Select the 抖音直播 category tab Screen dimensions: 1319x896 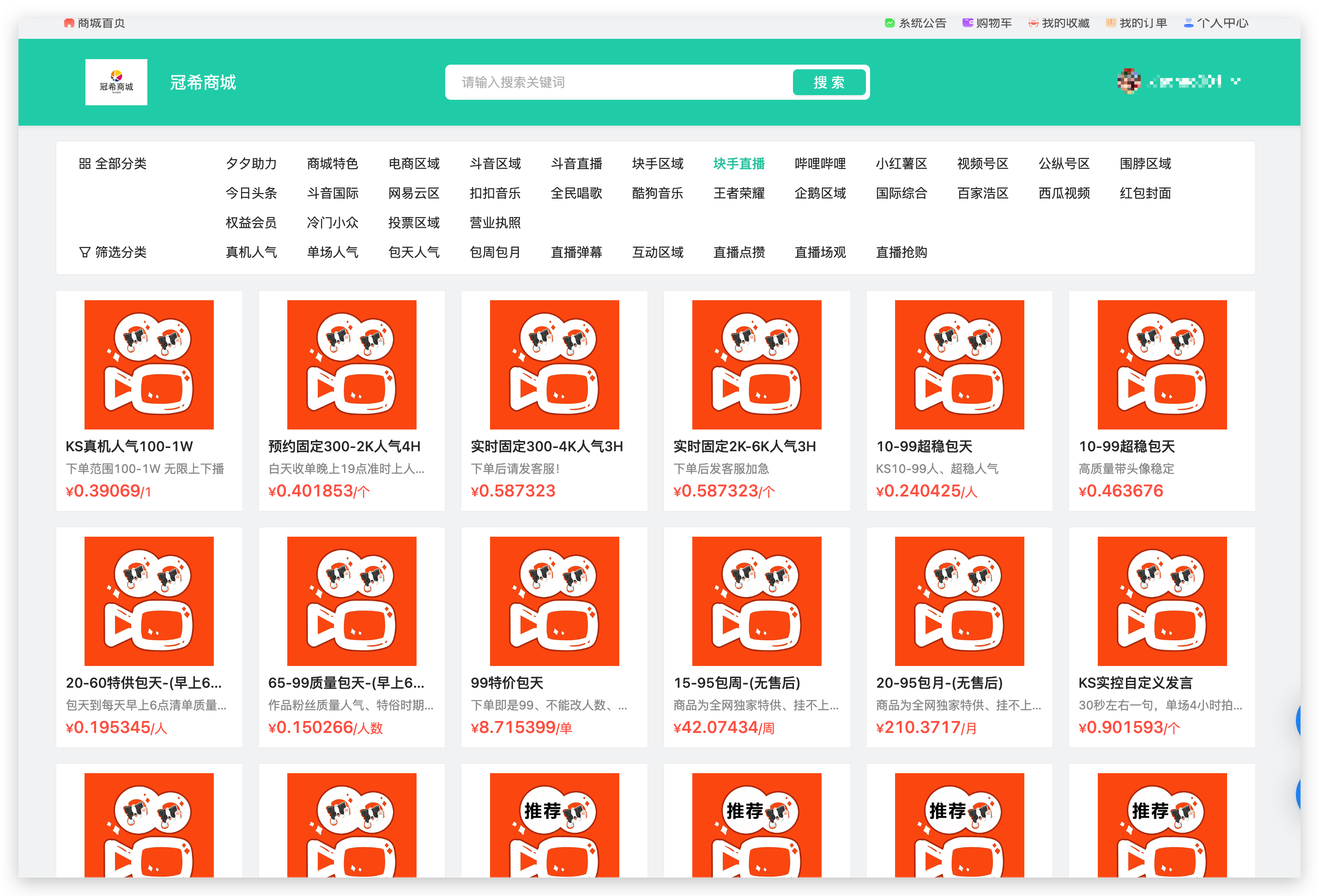click(x=576, y=164)
